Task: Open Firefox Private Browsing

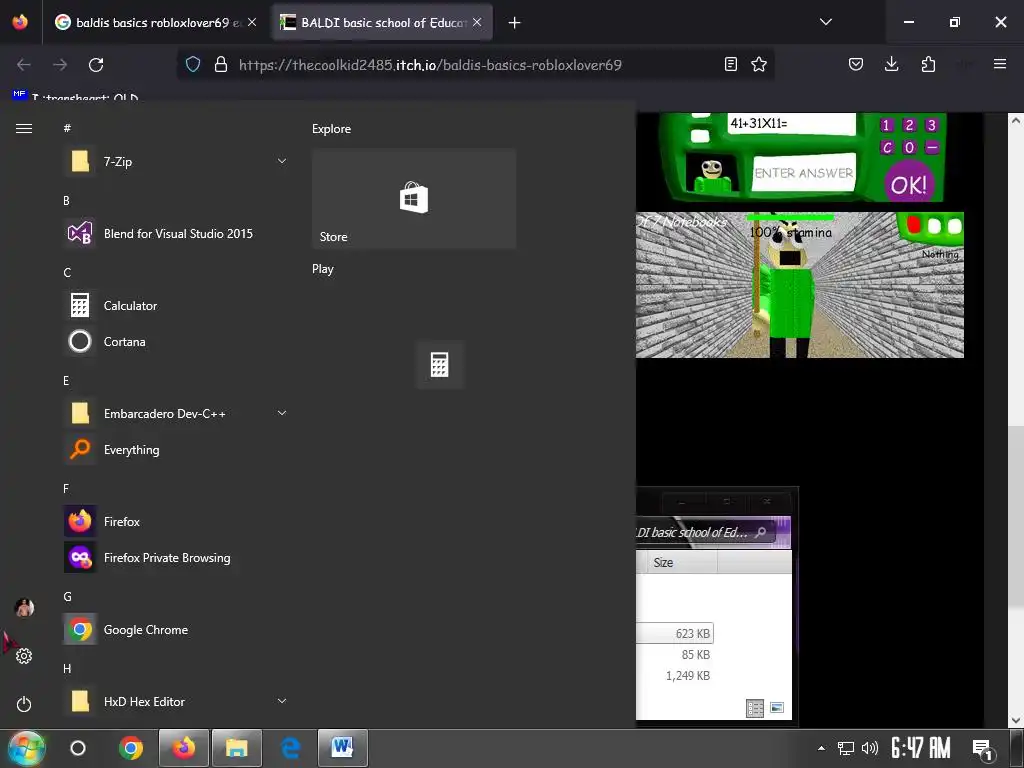Action: pyautogui.click(x=175, y=557)
